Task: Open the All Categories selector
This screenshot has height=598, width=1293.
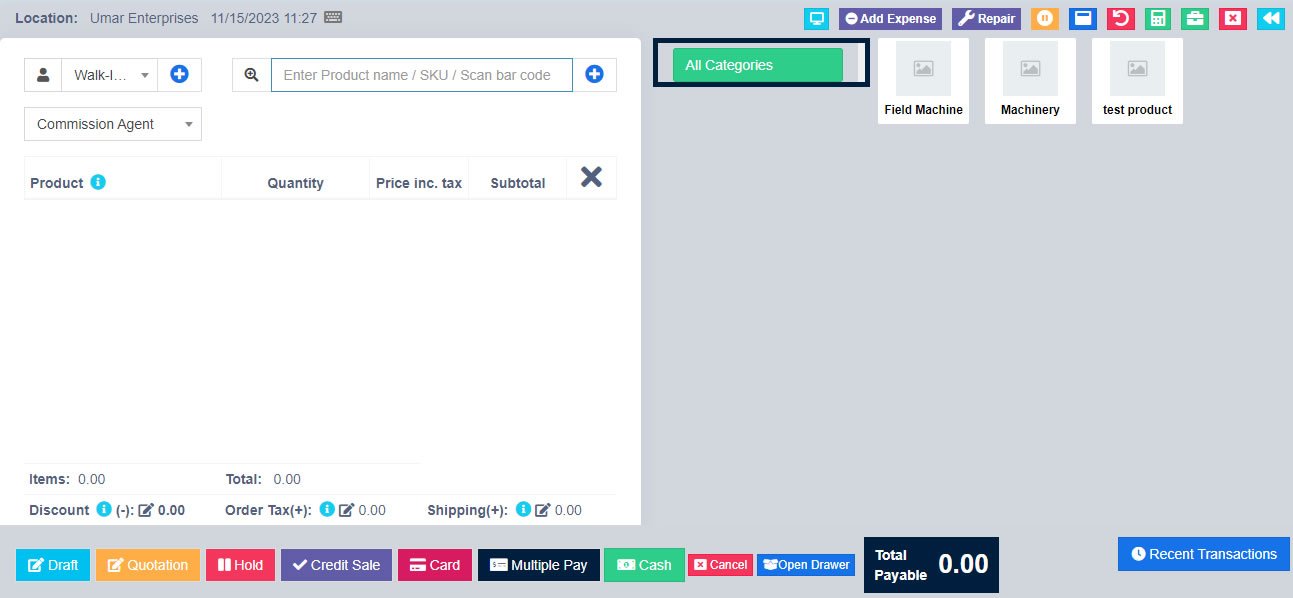Action: pos(757,65)
